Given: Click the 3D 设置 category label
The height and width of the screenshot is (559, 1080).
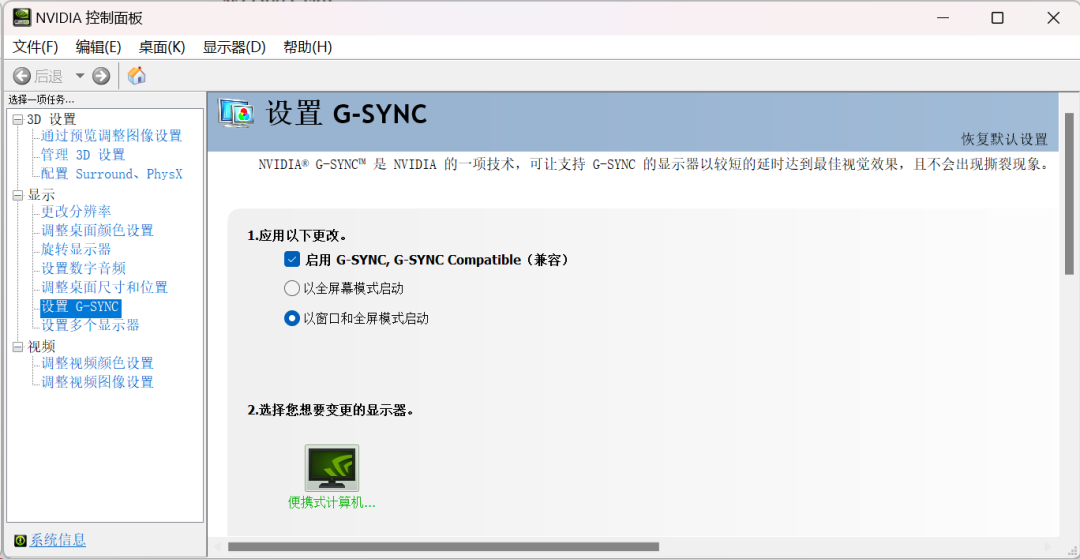Looking at the screenshot, I should pos(52,120).
